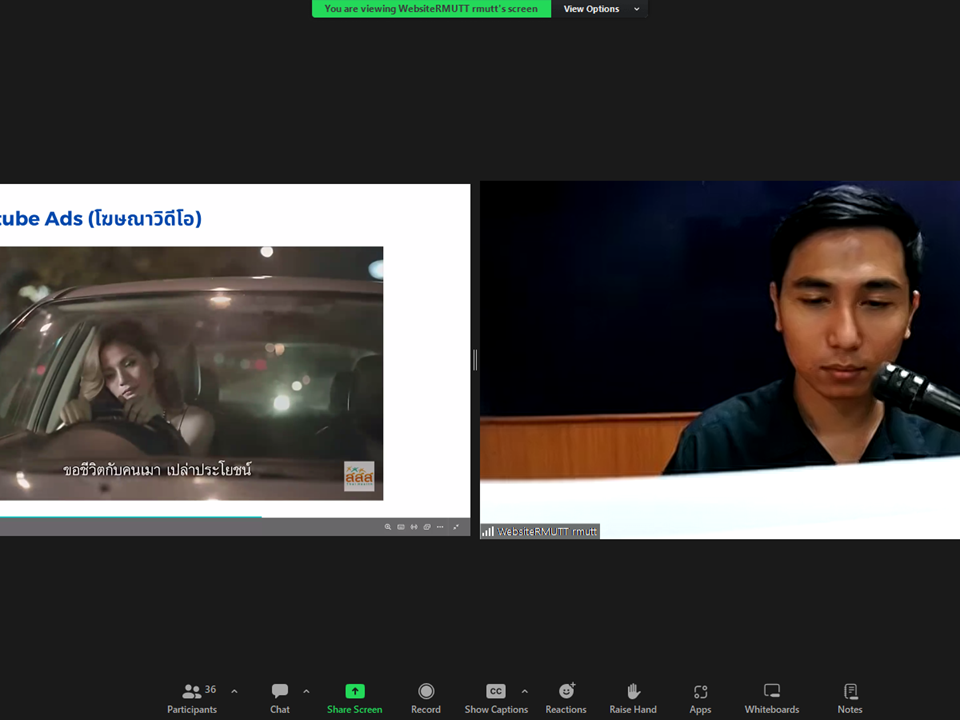Viewport: 960px width, 720px height.
Task: Click the car video thumbnail on the slide
Action: click(192, 373)
